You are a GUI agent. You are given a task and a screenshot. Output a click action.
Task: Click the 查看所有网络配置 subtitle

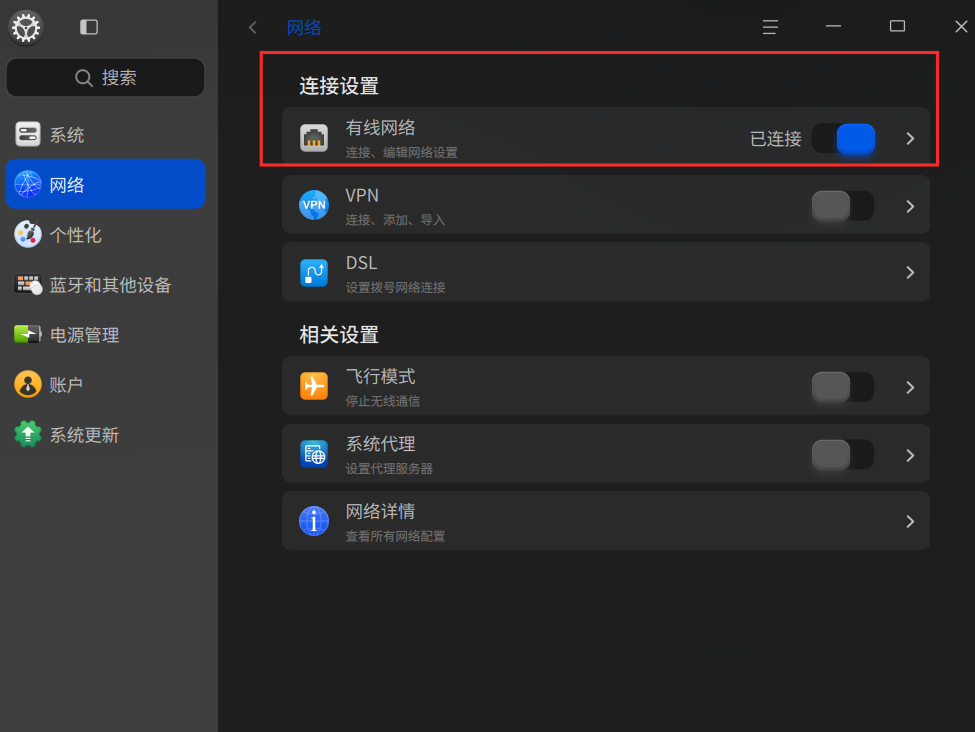point(395,536)
